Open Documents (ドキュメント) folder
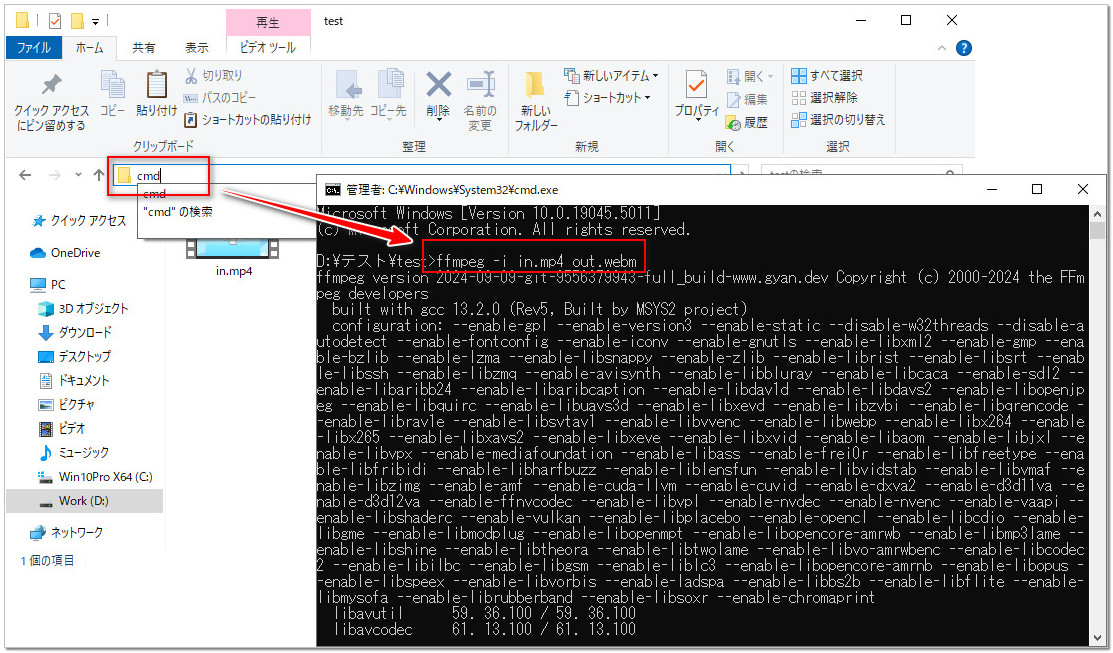1113x653 pixels. point(74,380)
